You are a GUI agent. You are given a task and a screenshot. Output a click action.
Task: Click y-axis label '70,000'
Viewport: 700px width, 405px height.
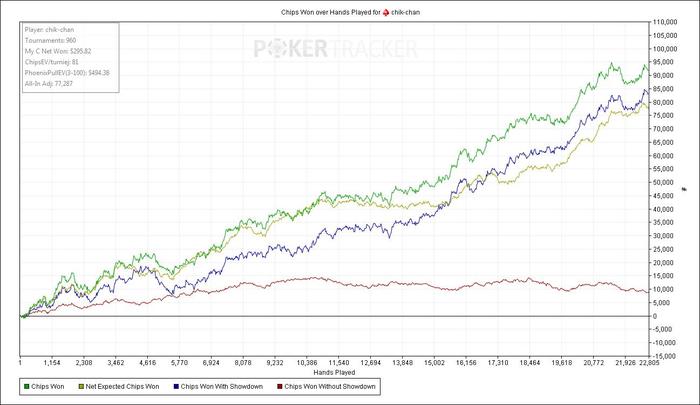pos(664,129)
